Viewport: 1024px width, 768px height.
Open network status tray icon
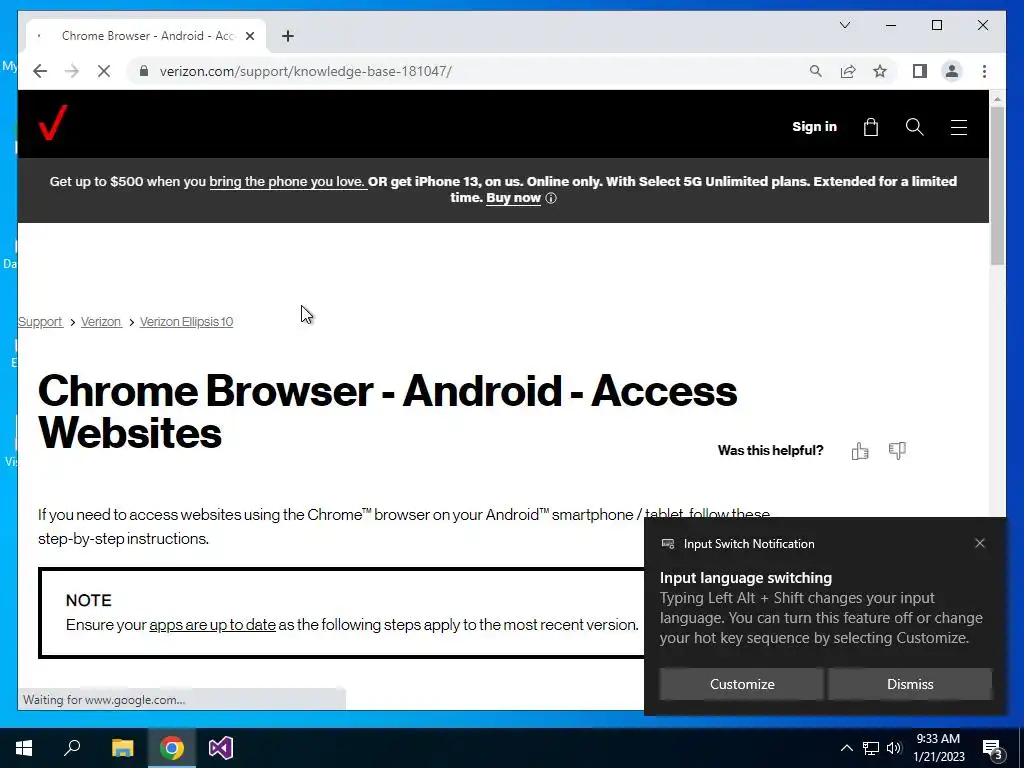point(871,748)
